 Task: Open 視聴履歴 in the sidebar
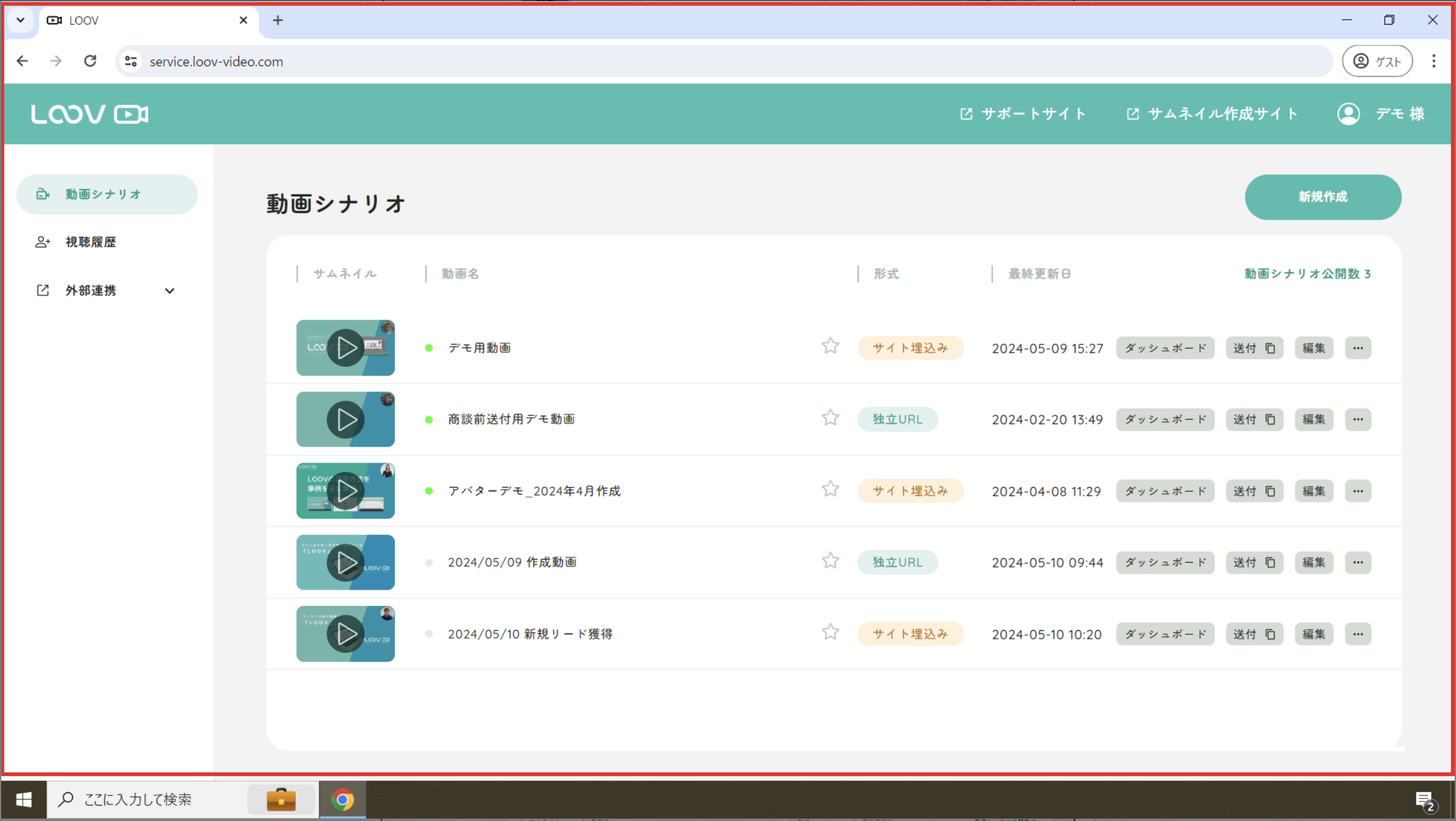90,242
